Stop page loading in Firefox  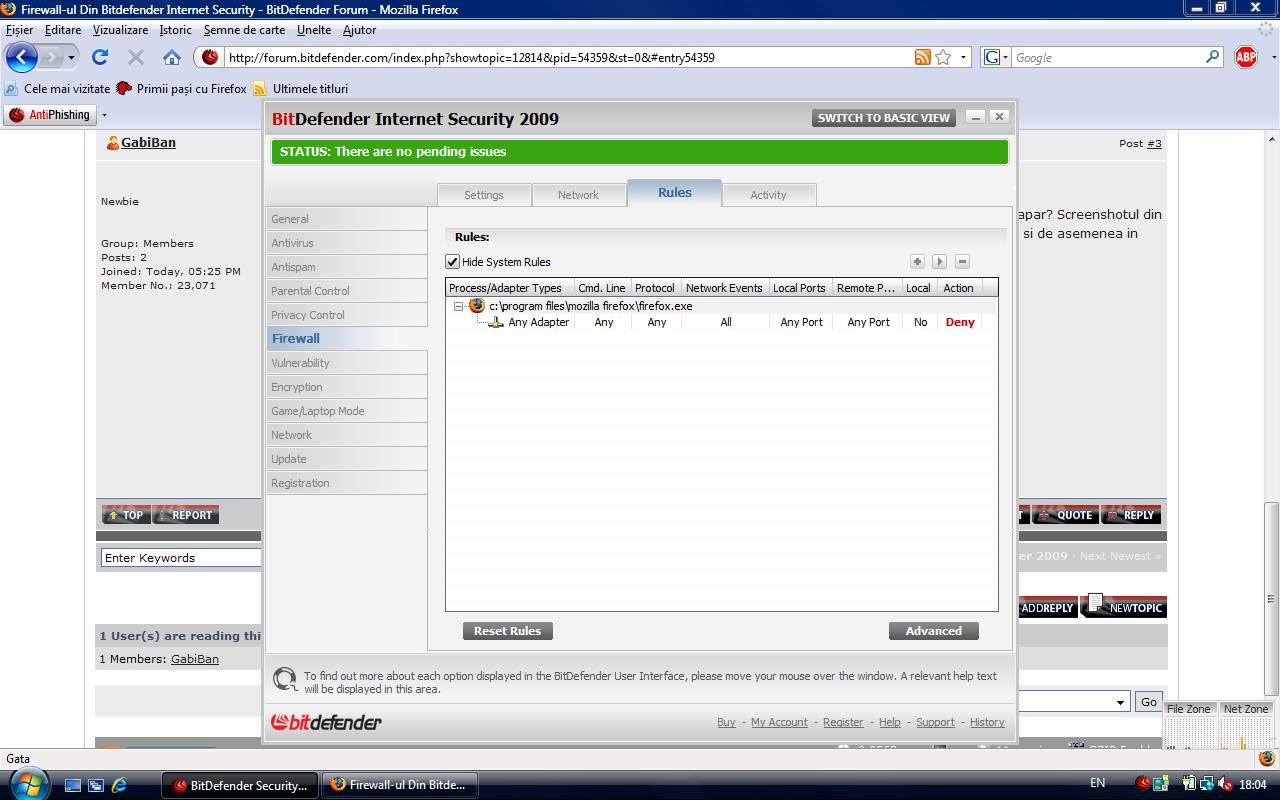point(136,57)
